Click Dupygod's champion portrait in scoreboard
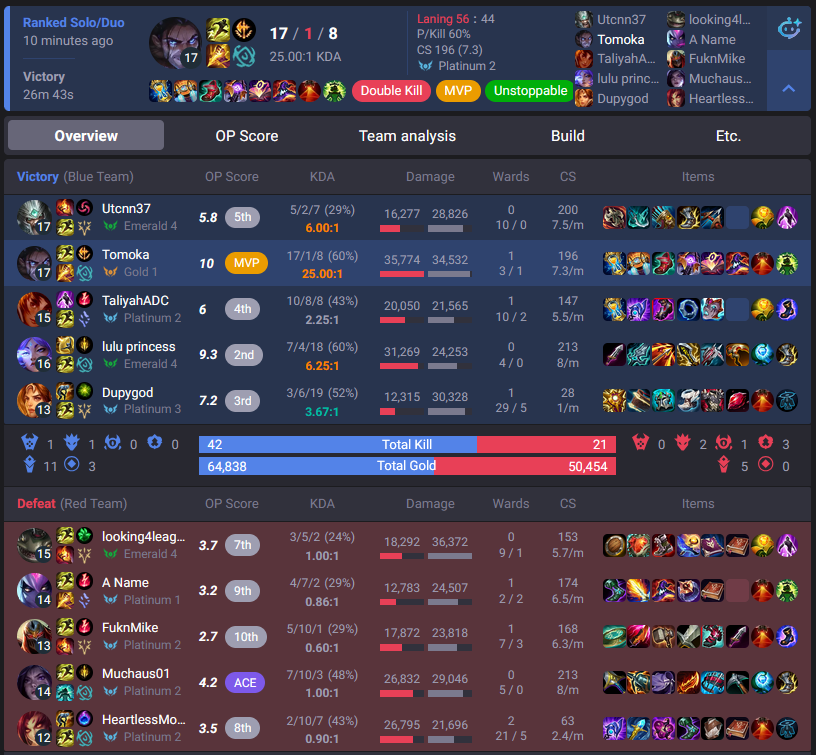This screenshot has width=816, height=755. pyautogui.click(x=34, y=401)
